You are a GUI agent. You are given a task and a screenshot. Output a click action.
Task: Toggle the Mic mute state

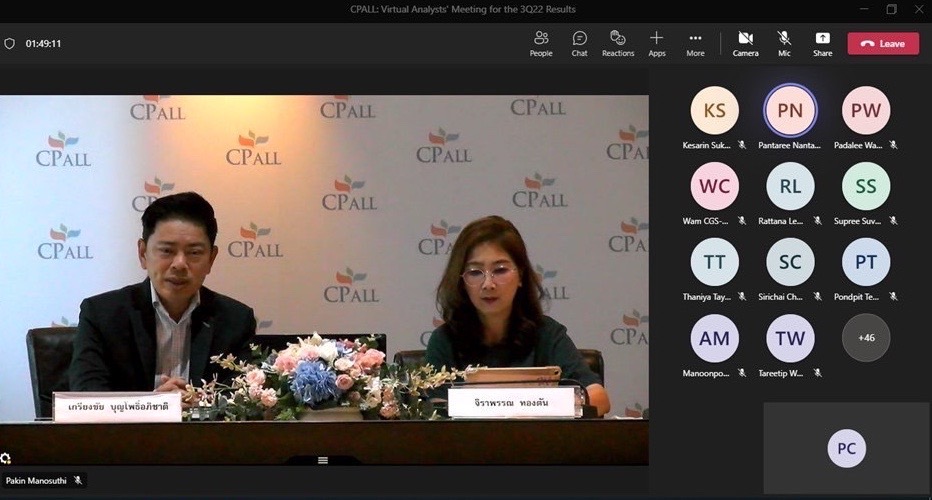coord(784,43)
